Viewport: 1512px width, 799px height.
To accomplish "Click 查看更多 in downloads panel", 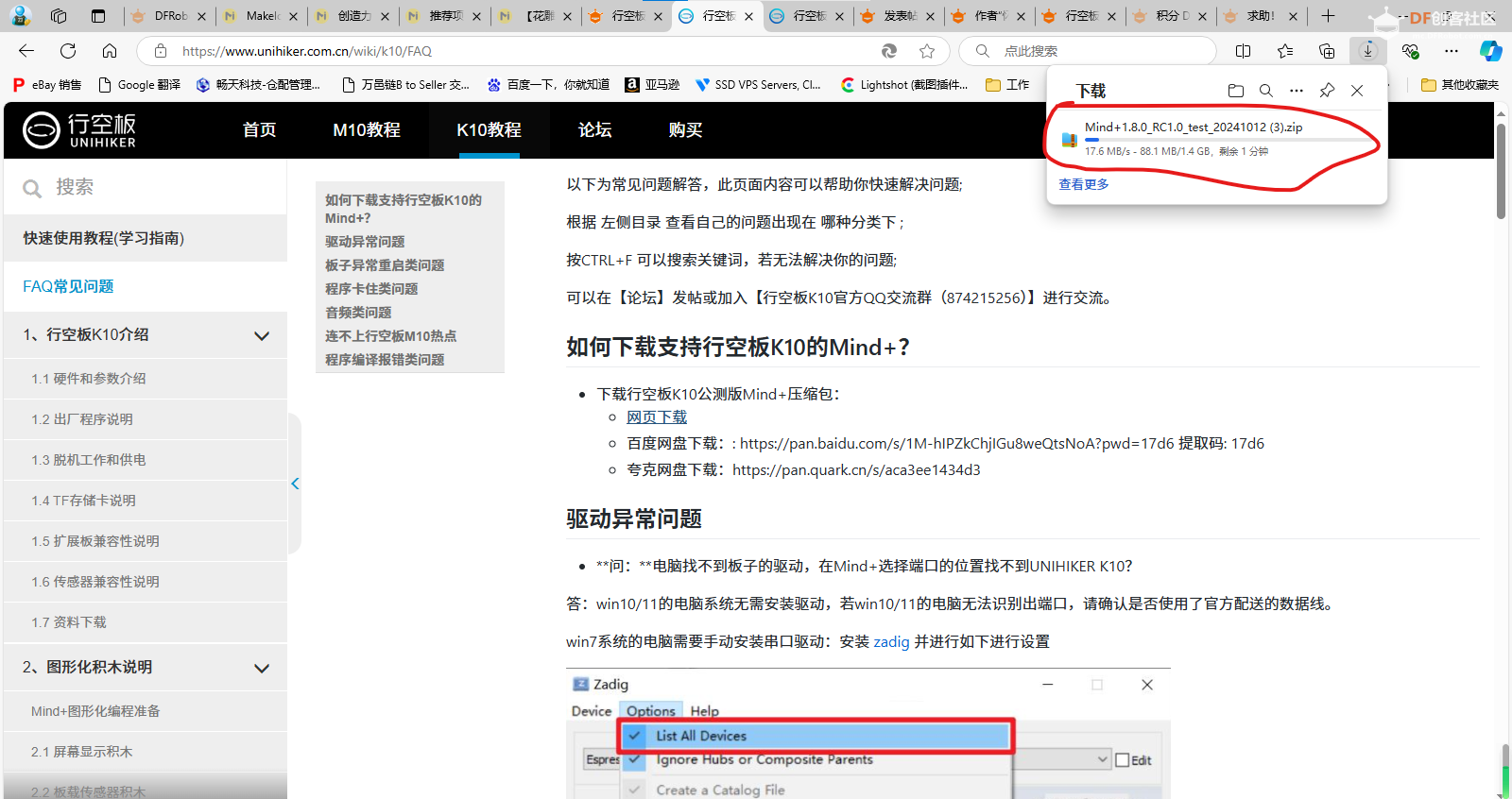I will [1084, 184].
